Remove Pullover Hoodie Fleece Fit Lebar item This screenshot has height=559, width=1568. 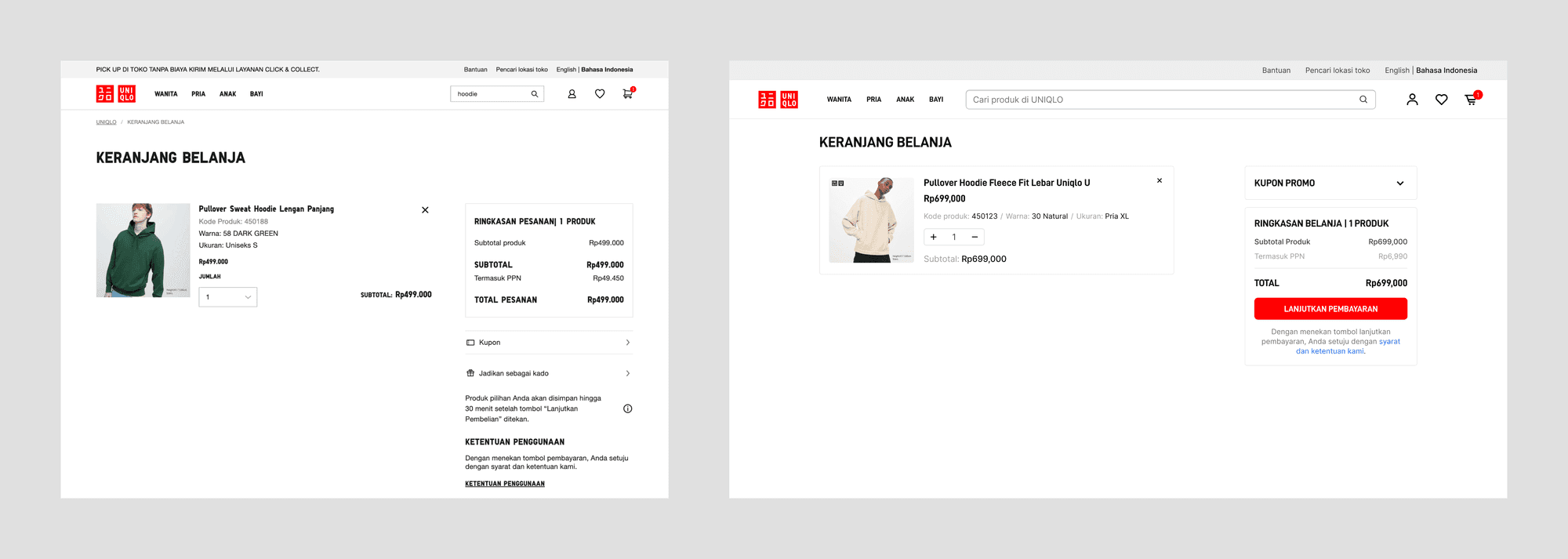[1160, 181]
